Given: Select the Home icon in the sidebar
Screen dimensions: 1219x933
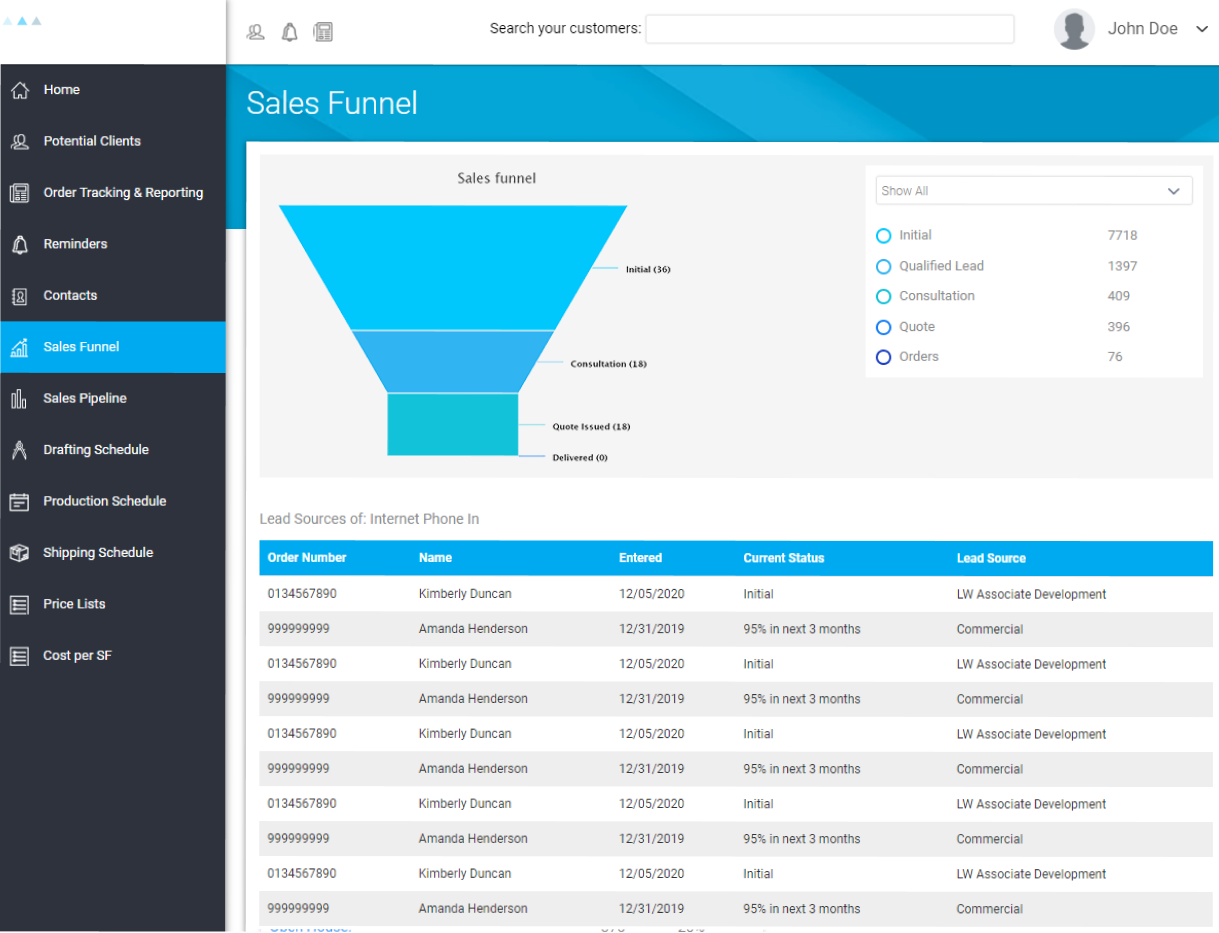Looking at the screenshot, I should pyautogui.click(x=21, y=89).
